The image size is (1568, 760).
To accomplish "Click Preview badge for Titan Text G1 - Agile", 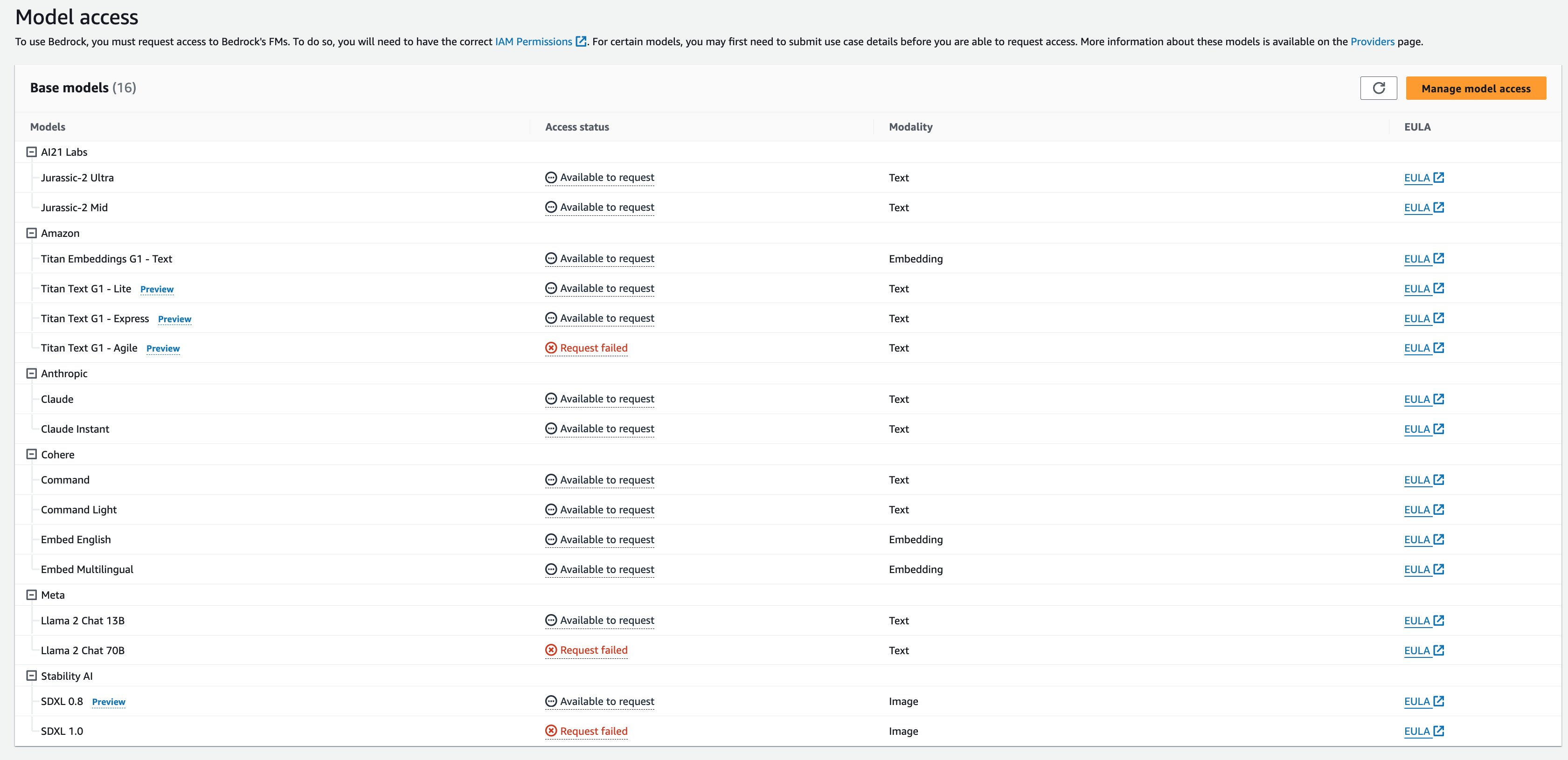I will pos(163,349).
